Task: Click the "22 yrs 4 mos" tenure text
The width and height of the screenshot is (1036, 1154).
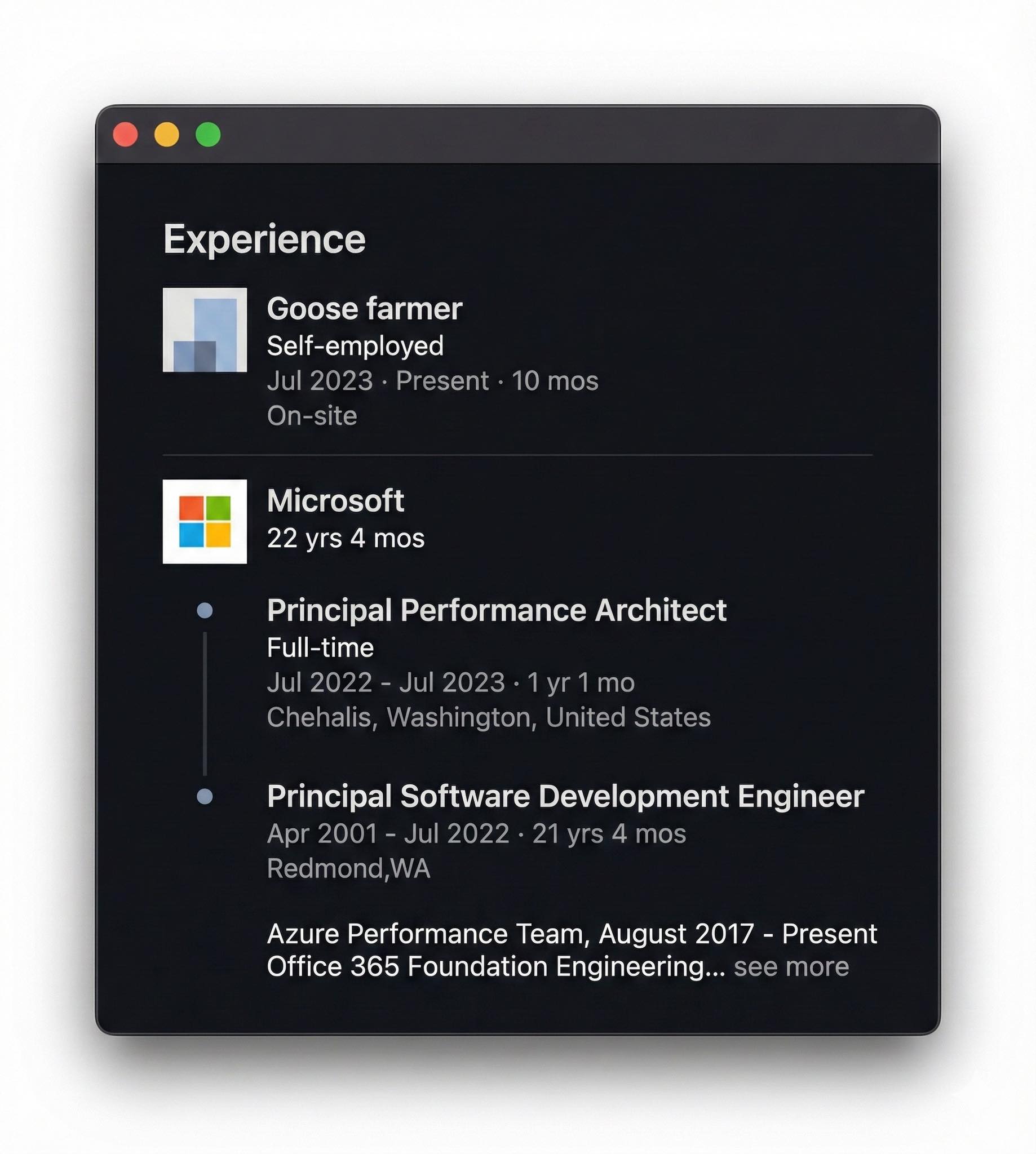Action: tap(346, 538)
